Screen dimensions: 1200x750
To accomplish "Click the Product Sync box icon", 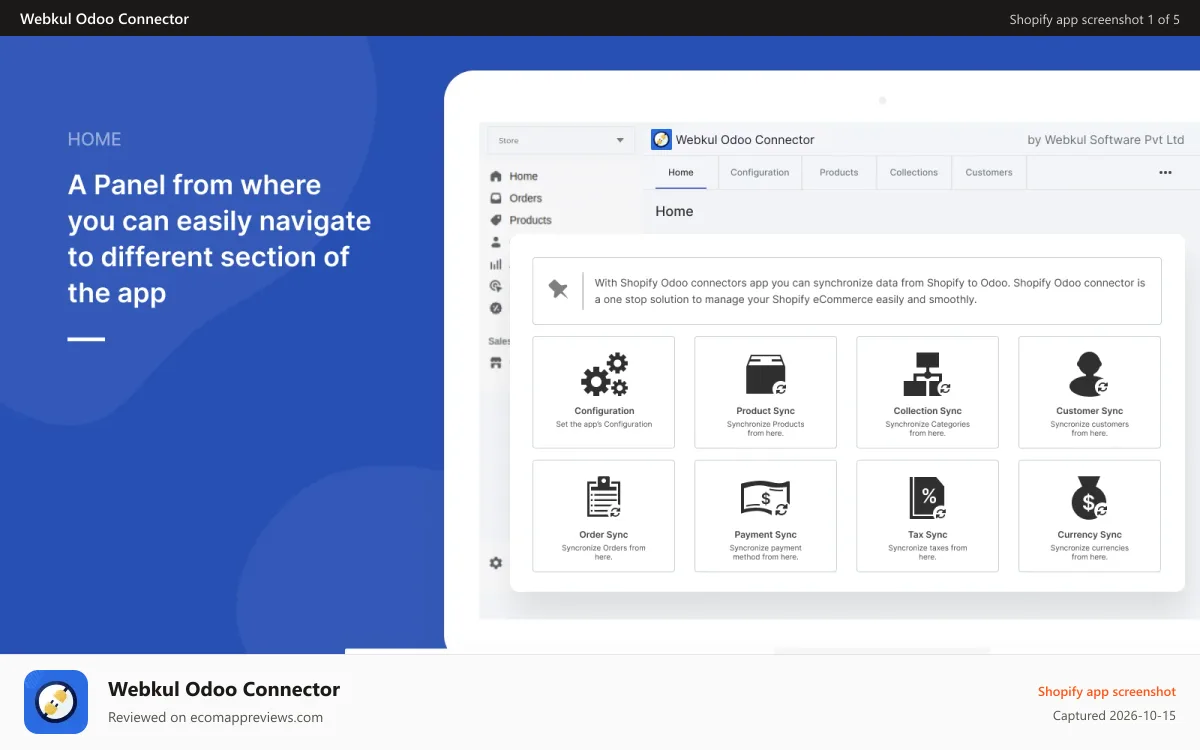I will 766,375.
